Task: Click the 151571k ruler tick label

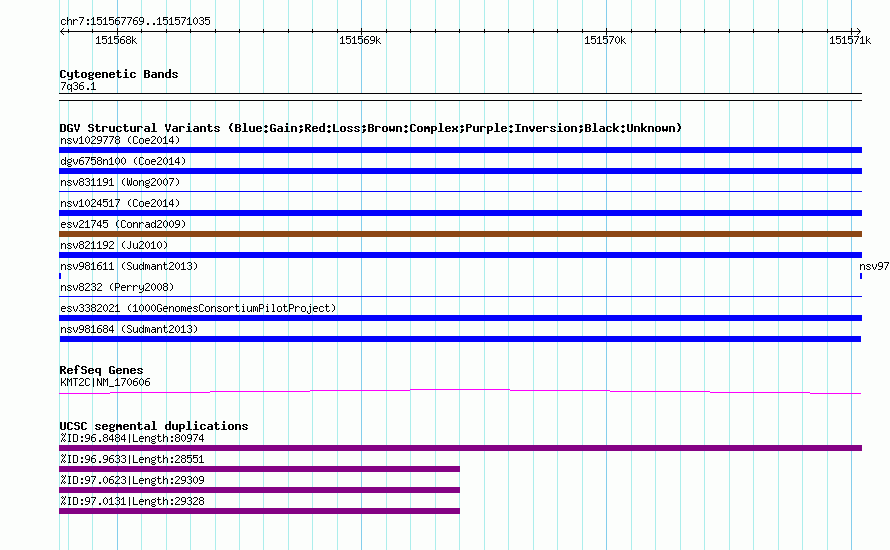Action: coord(850,40)
